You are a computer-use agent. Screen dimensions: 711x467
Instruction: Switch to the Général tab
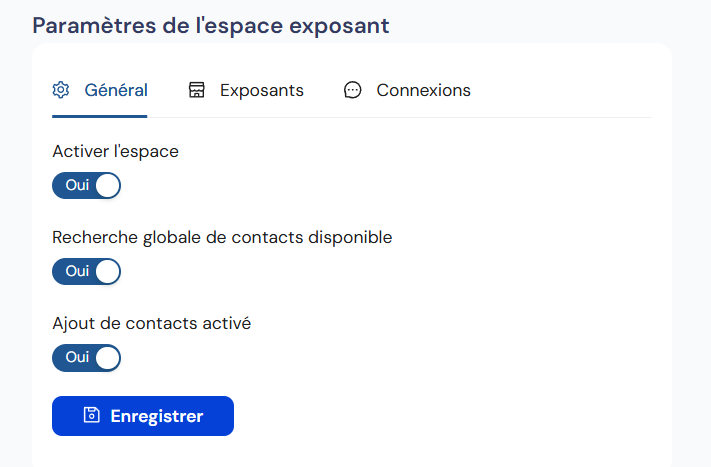(x=115, y=90)
